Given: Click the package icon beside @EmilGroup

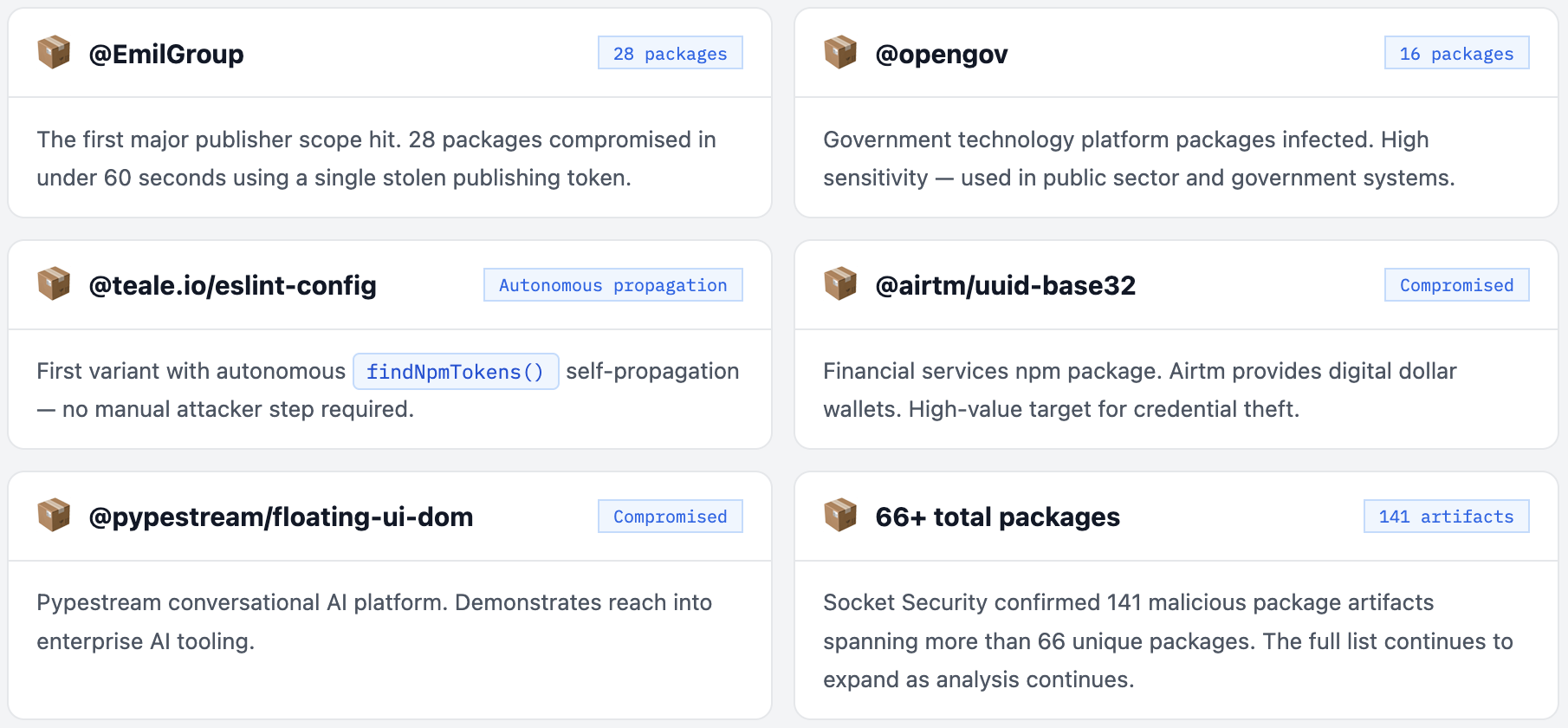Looking at the screenshot, I should click(x=54, y=53).
